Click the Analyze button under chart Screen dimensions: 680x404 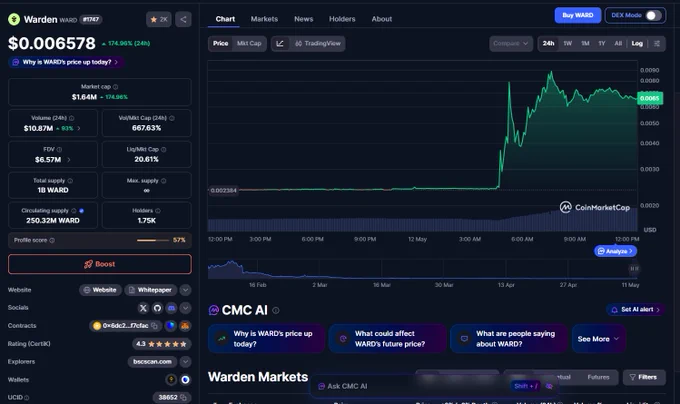point(615,251)
